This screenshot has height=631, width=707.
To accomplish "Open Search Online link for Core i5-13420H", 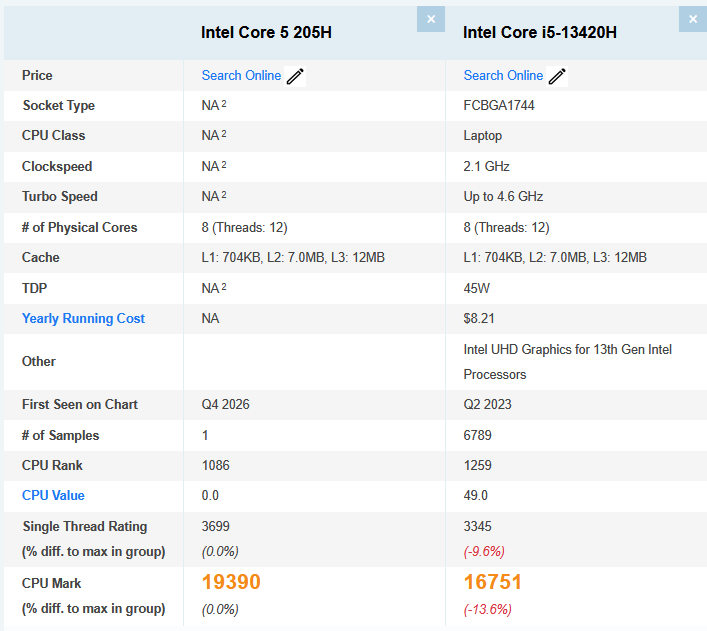I will coord(503,75).
